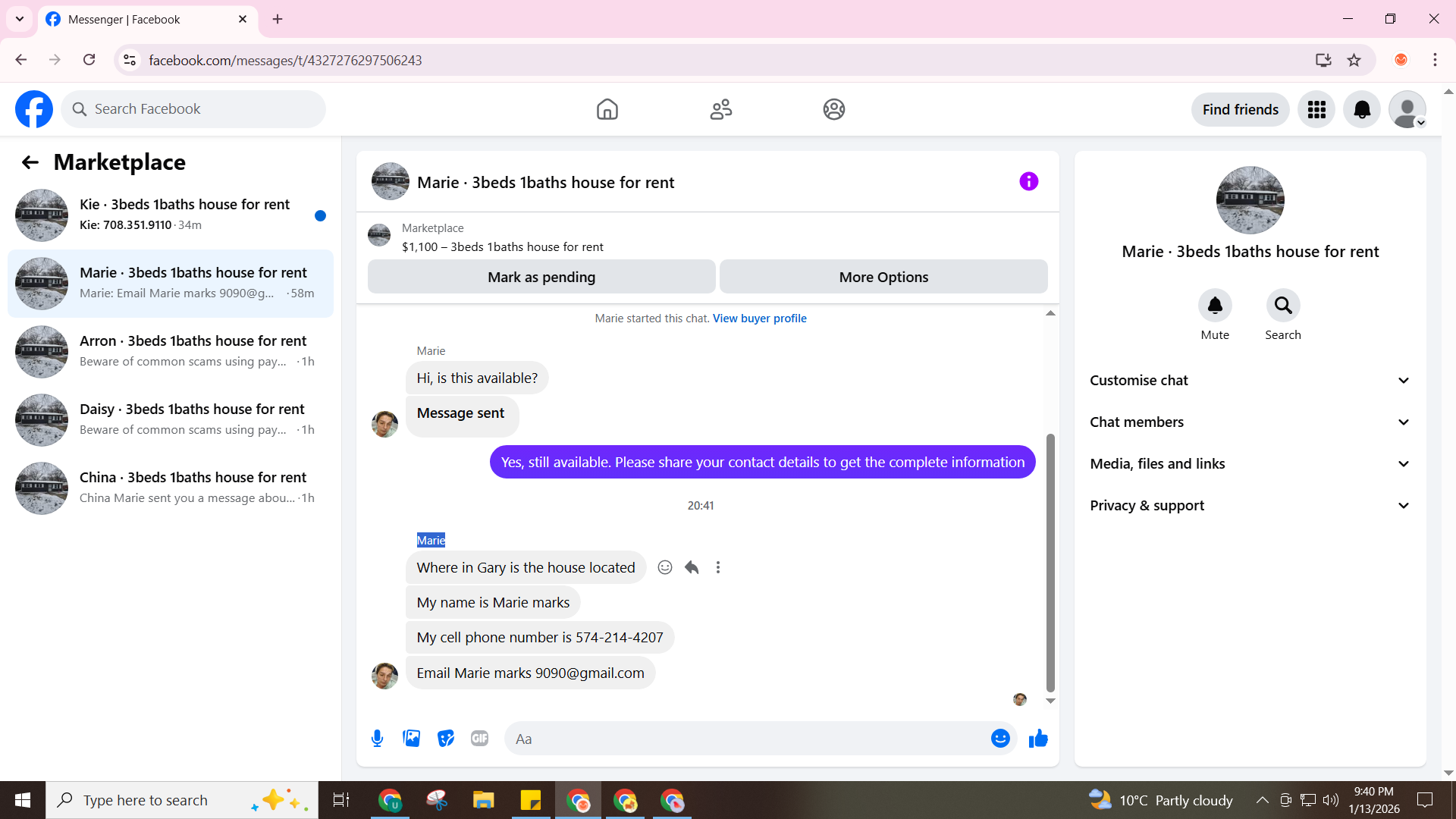
Task: Click the Aa message input field
Action: point(747,739)
